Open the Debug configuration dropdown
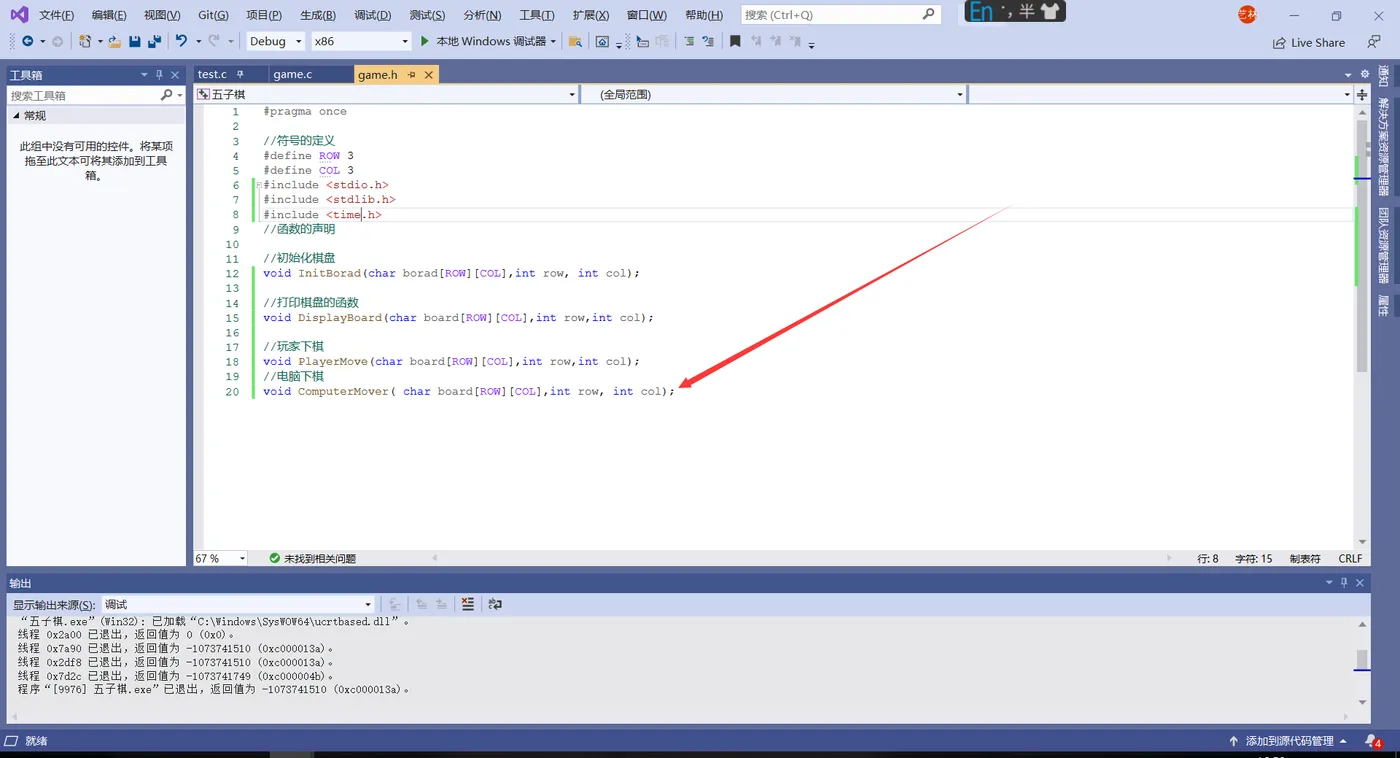The image size is (1400, 758). point(275,41)
